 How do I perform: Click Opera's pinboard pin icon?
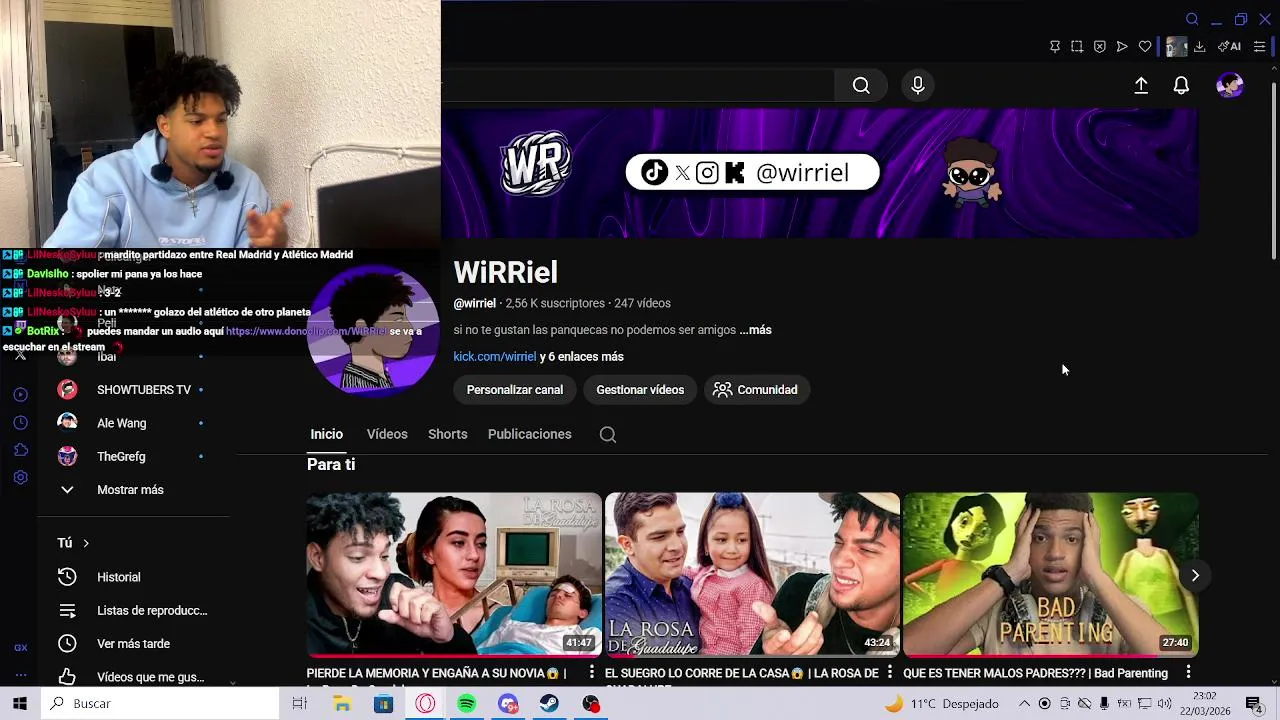coord(1054,47)
